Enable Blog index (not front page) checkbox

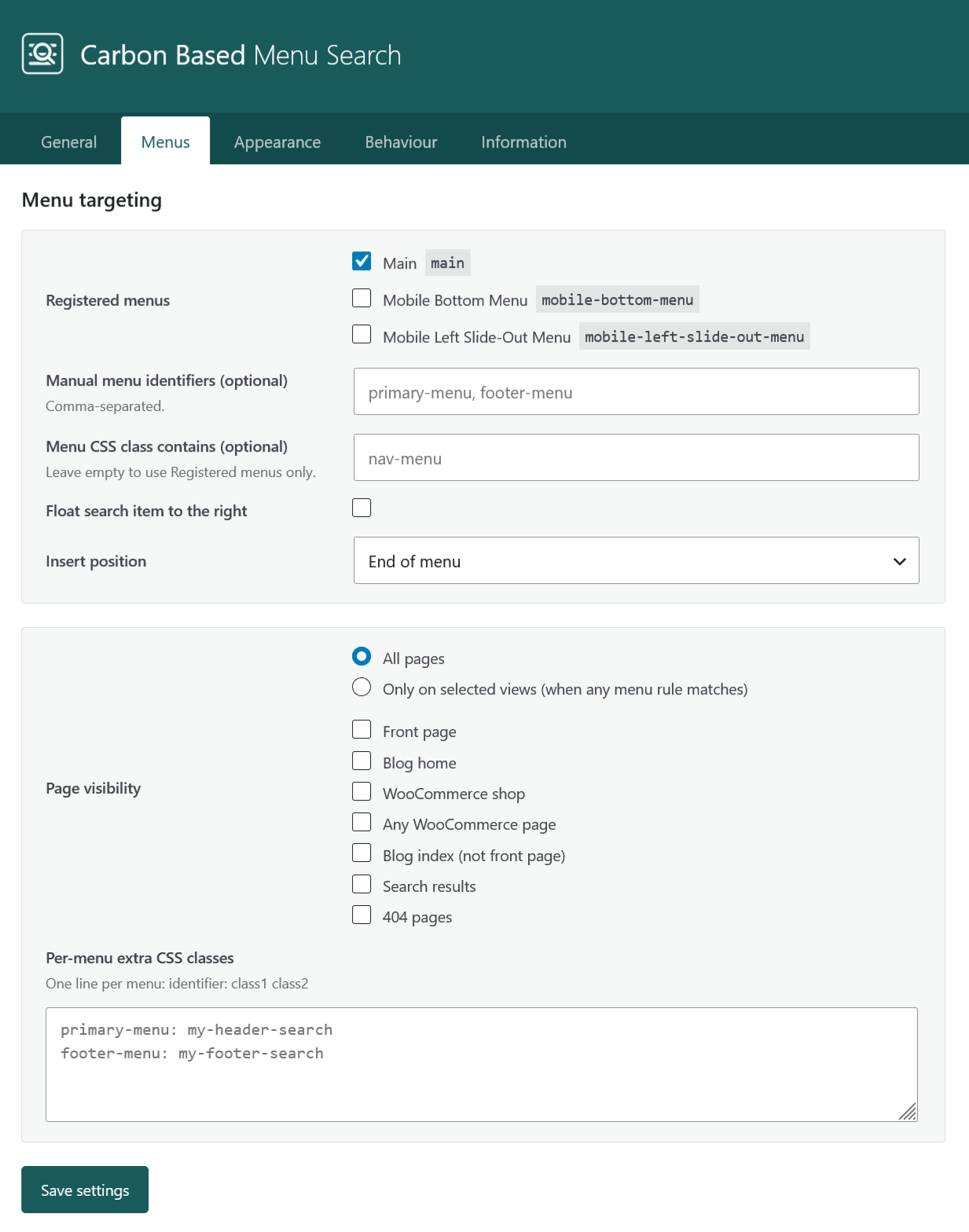coord(362,853)
